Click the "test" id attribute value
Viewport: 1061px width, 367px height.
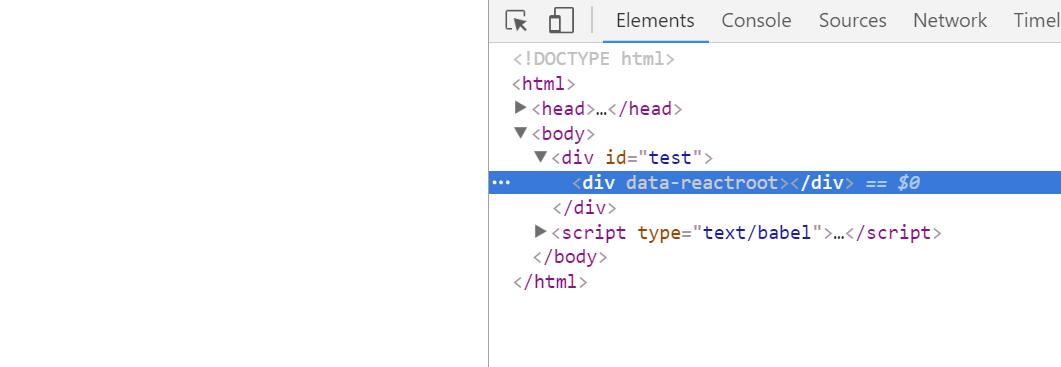pyautogui.click(x=671, y=158)
